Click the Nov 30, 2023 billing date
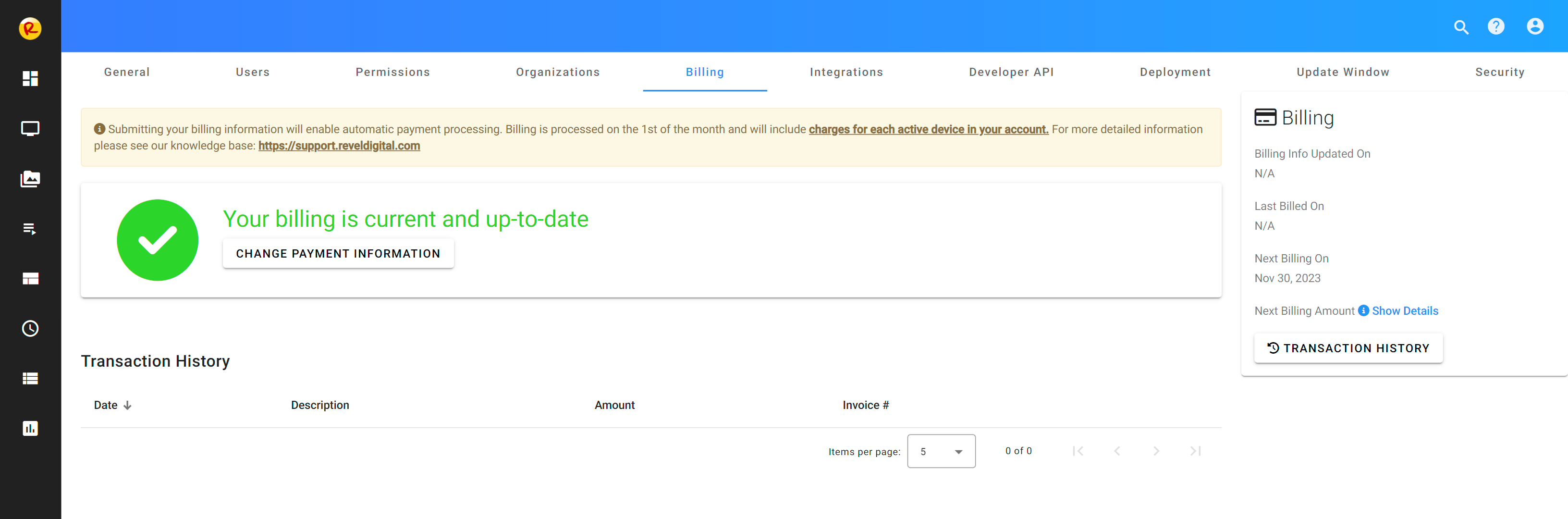The height and width of the screenshot is (519, 1568). click(1287, 278)
